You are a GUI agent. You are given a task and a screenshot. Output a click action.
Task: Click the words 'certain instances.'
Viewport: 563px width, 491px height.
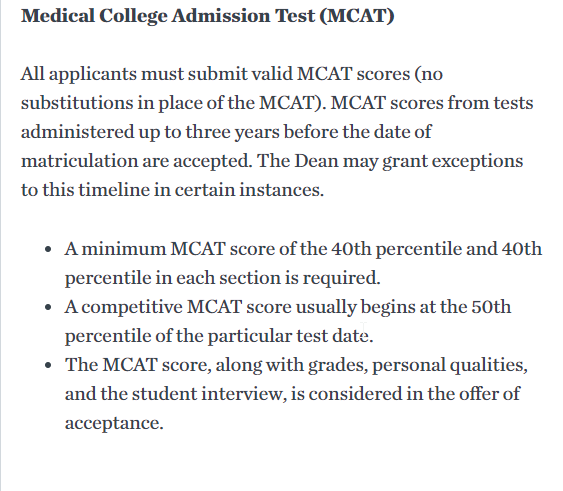249,190
